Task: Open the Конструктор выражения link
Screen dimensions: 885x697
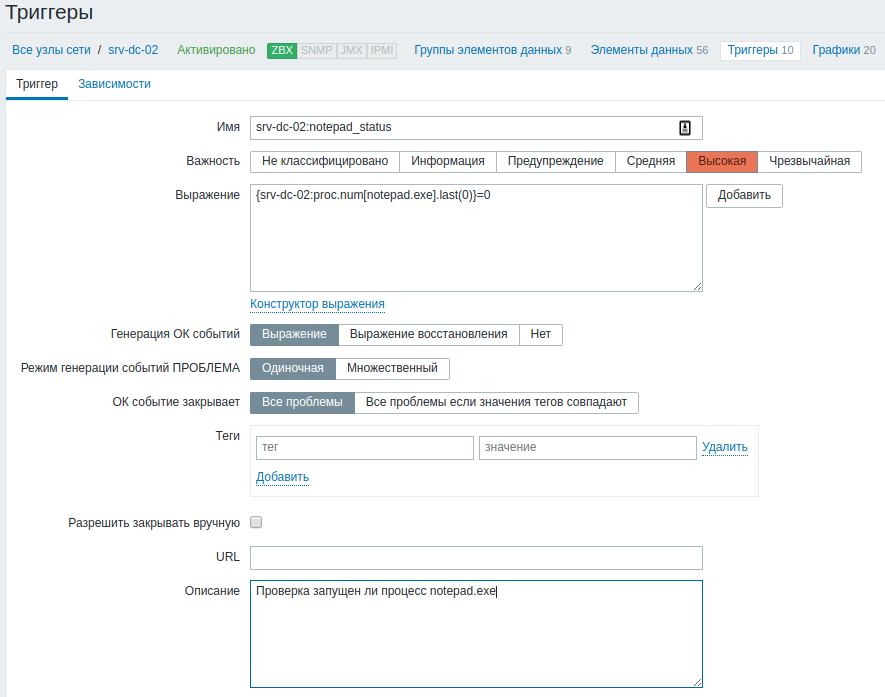Action: 317,304
